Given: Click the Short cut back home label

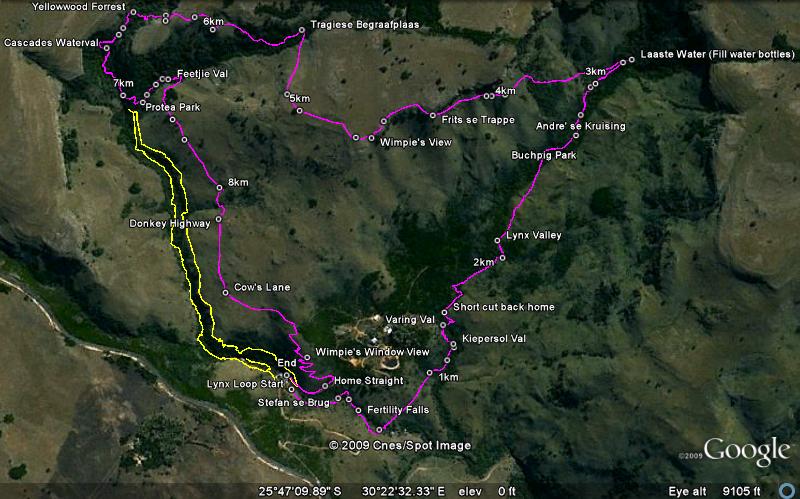Looking at the screenshot, I should coord(504,307).
